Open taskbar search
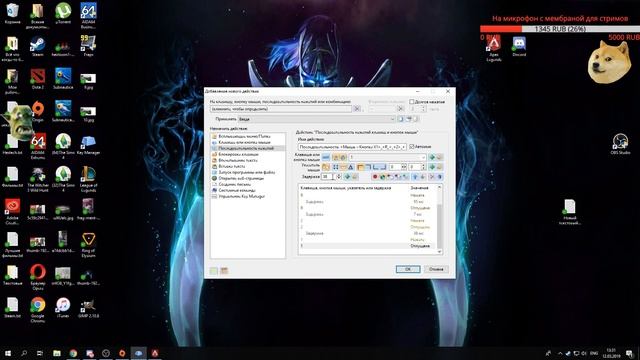This screenshot has width=640, height=360. tap(24, 353)
